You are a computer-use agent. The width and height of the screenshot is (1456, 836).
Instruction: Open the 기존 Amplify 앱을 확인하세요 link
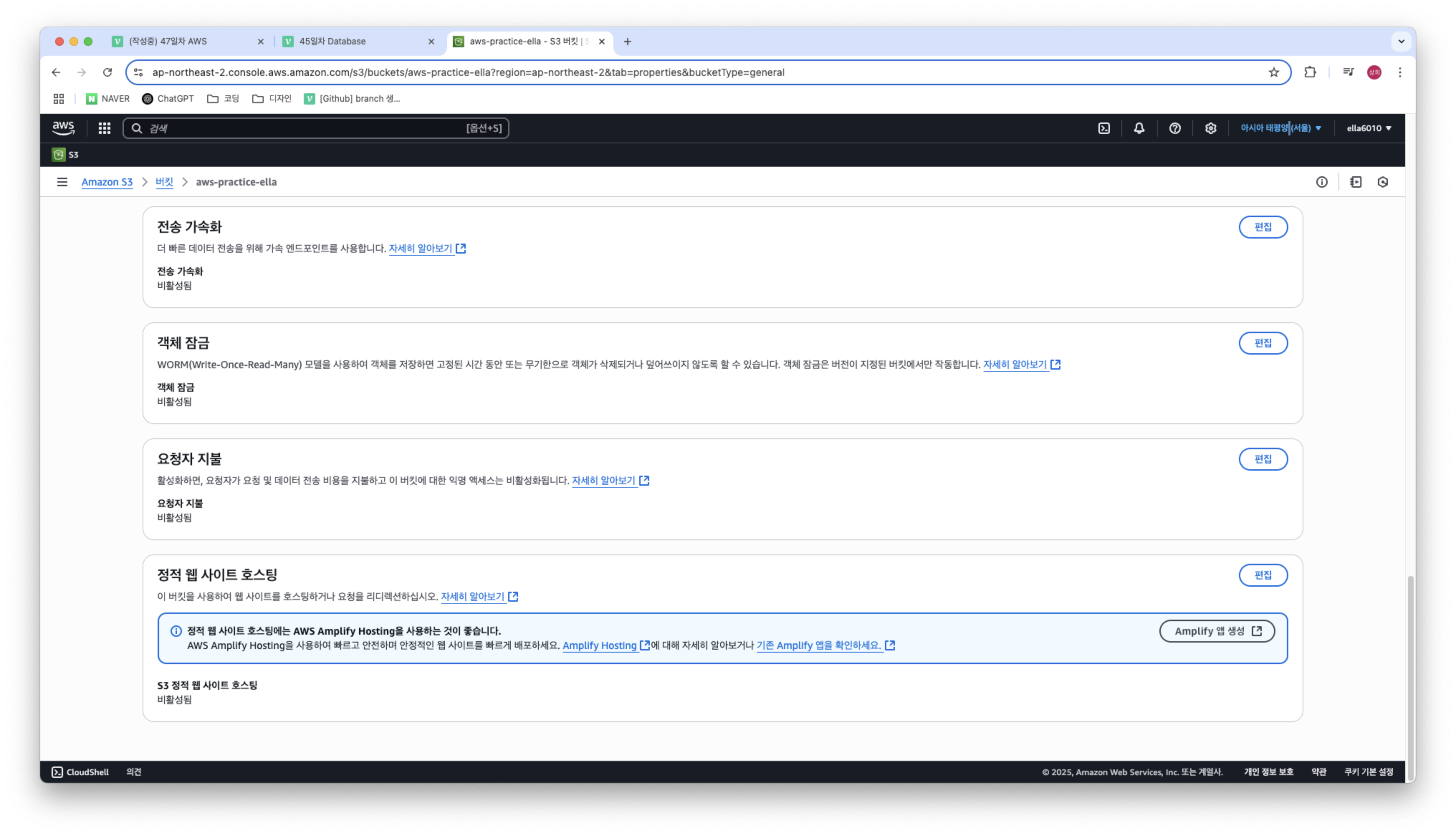(825, 645)
